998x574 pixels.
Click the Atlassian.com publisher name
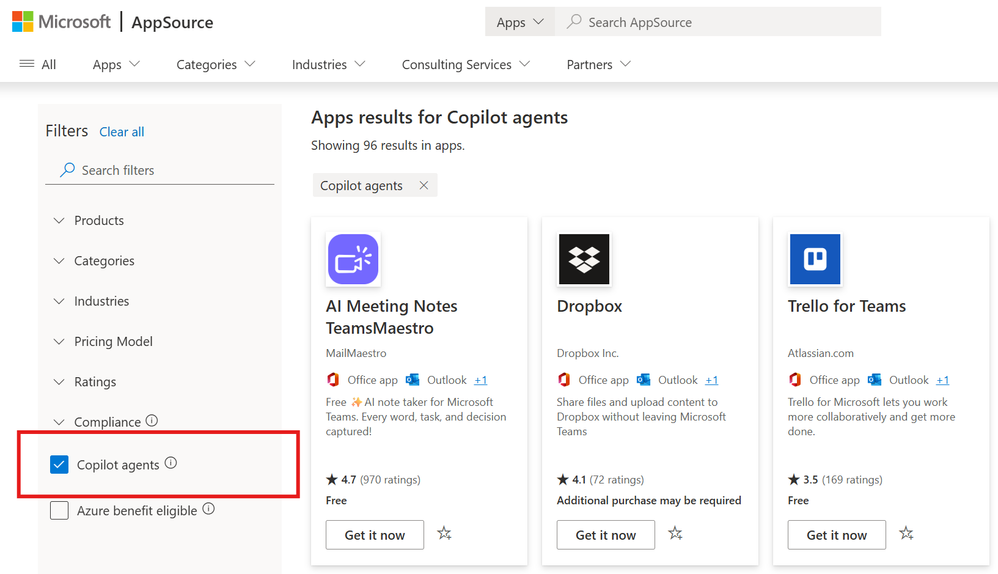[x=820, y=353]
